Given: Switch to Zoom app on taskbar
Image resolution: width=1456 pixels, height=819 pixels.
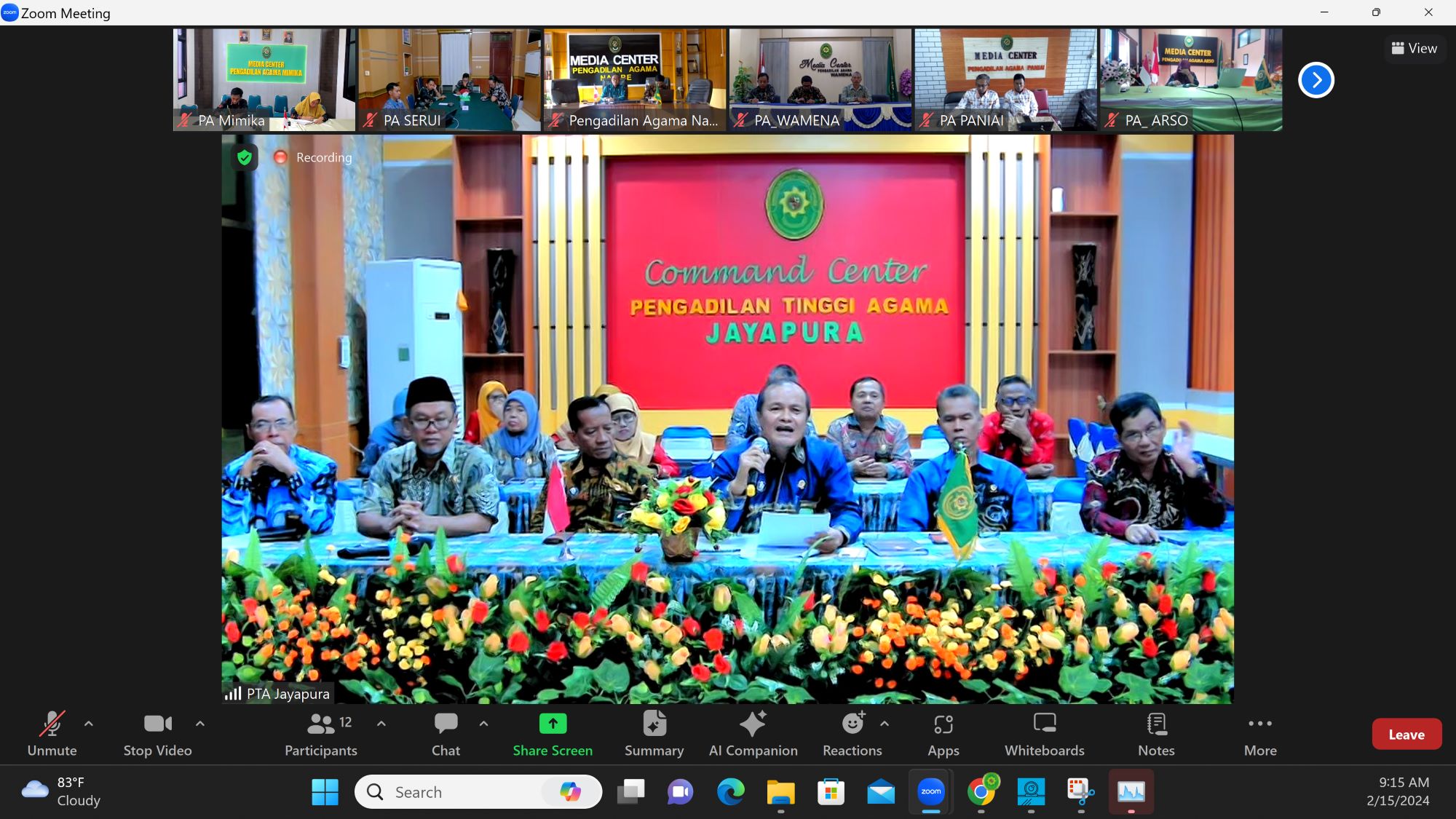Looking at the screenshot, I should pos(931,792).
